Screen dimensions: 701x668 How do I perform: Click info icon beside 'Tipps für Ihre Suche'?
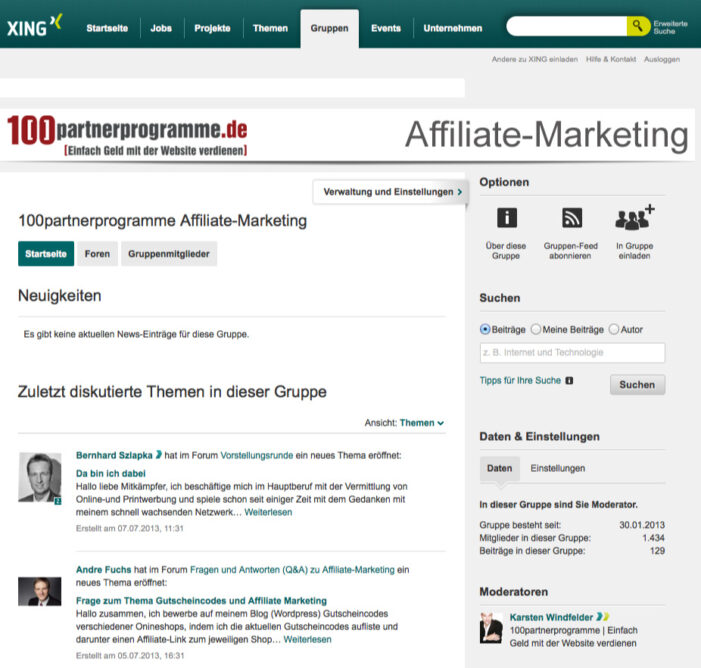pos(569,381)
